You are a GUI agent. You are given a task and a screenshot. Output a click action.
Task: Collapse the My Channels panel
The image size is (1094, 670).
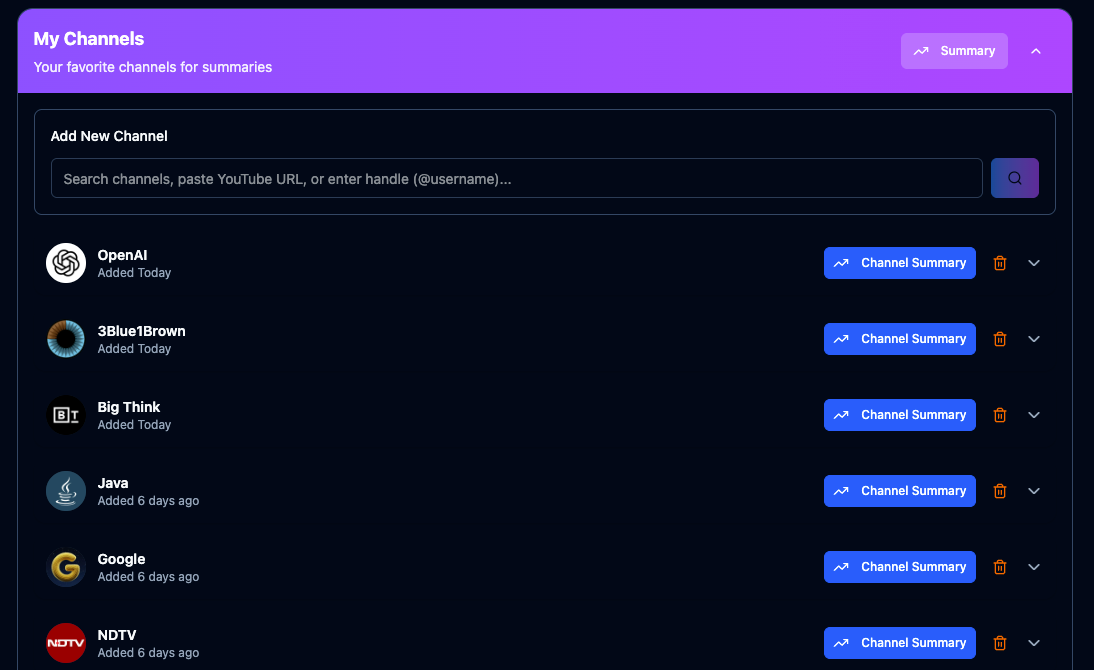[x=1036, y=51]
